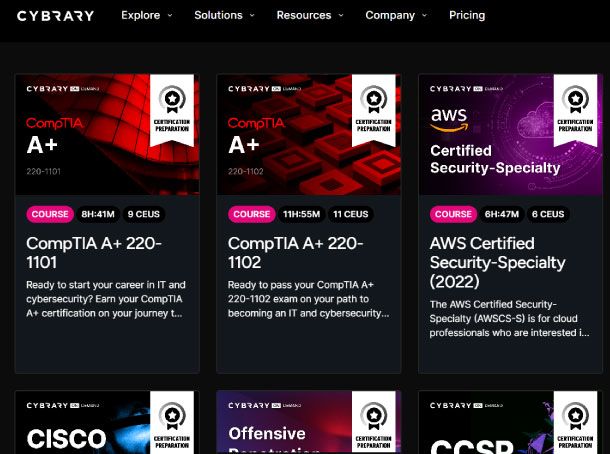Click Cybrary watermark logo on CCSP card

pyautogui.click(x=466, y=405)
